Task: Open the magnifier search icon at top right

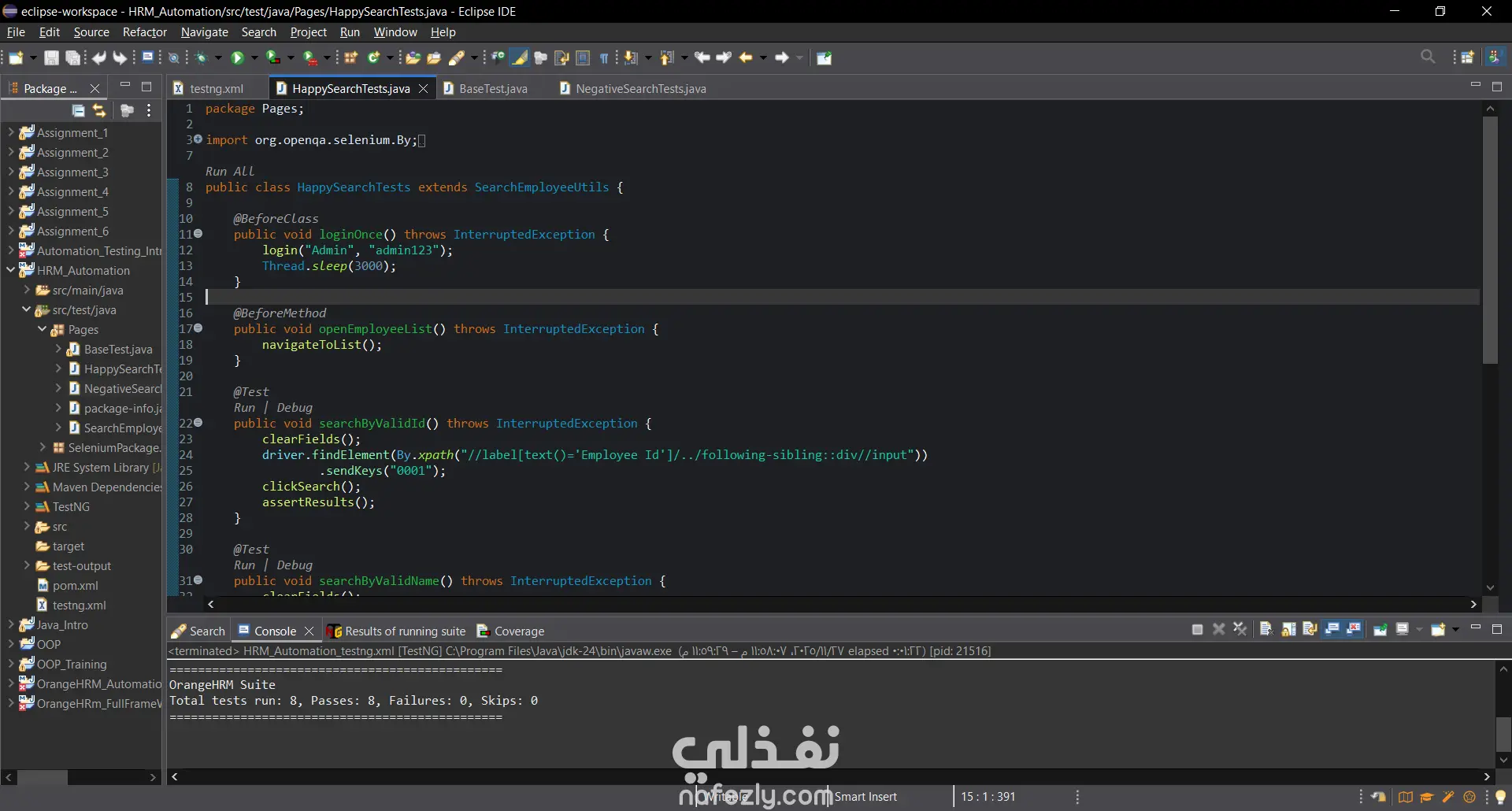Action: coord(1428,57)
